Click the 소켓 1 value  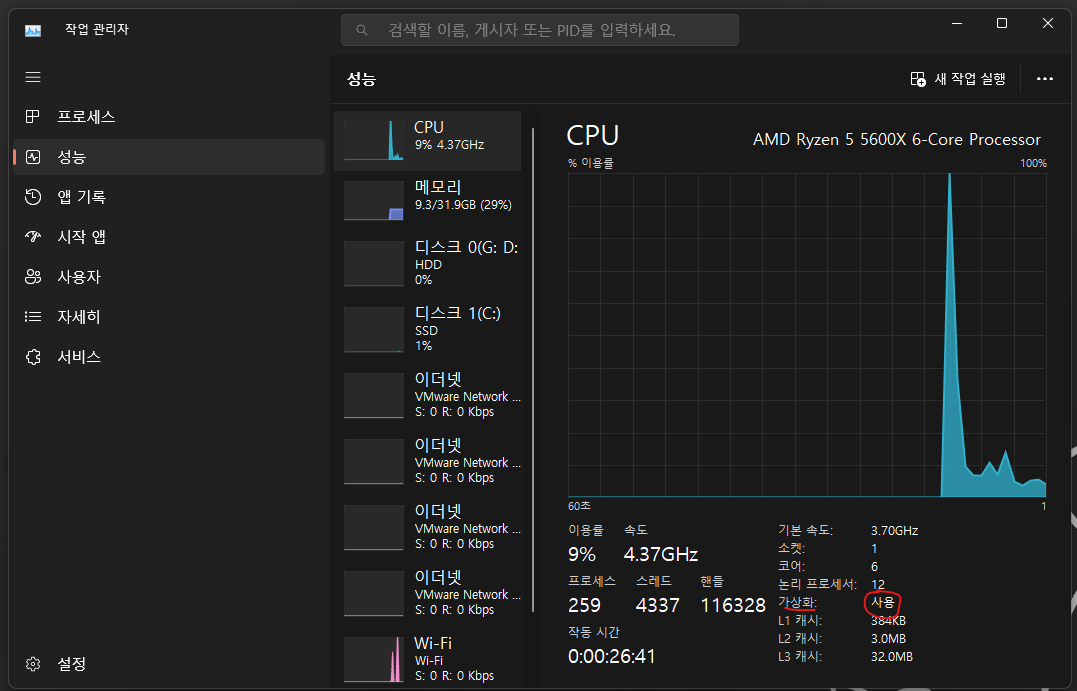coord(874,549)
